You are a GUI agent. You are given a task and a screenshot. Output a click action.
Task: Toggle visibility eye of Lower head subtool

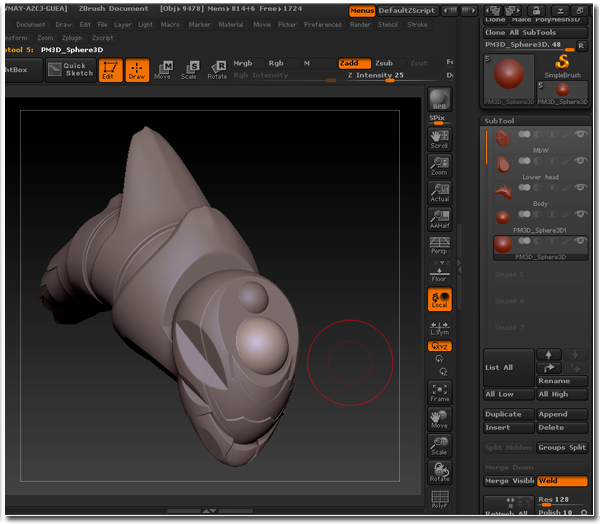(x=580, y=161)
